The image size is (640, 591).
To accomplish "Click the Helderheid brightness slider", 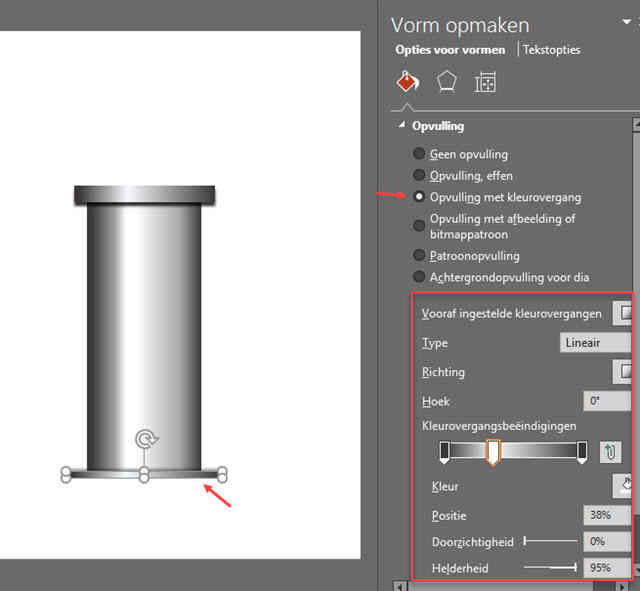I will 550,567.
